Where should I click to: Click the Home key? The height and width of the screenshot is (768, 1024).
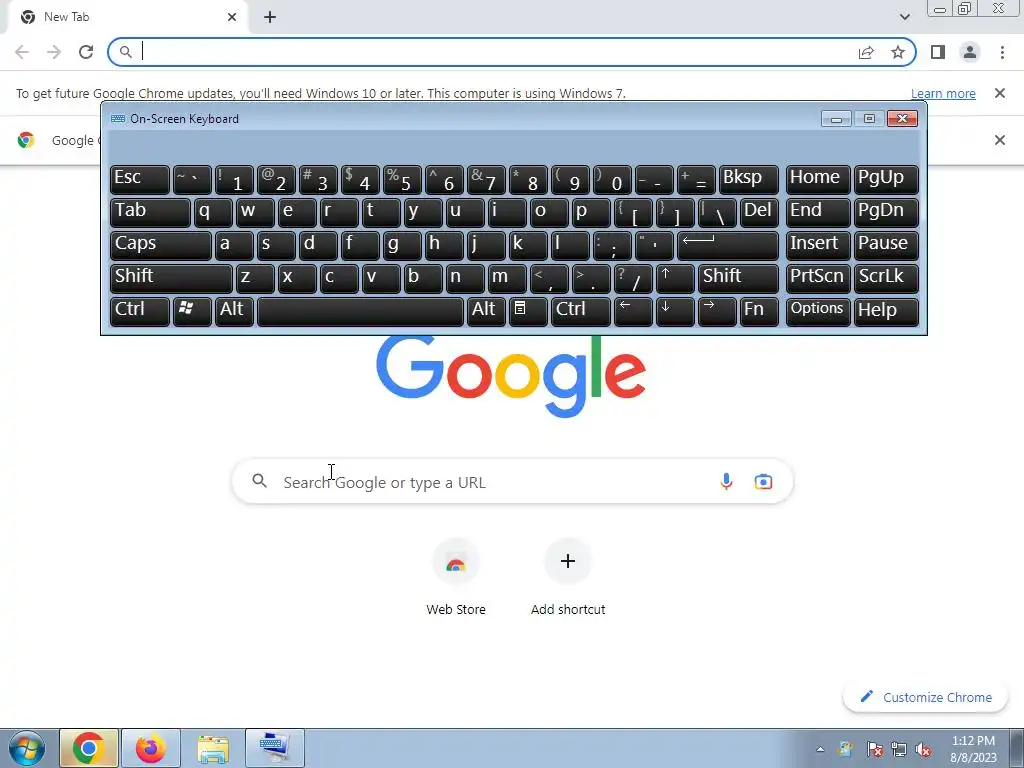pos(818,179)
